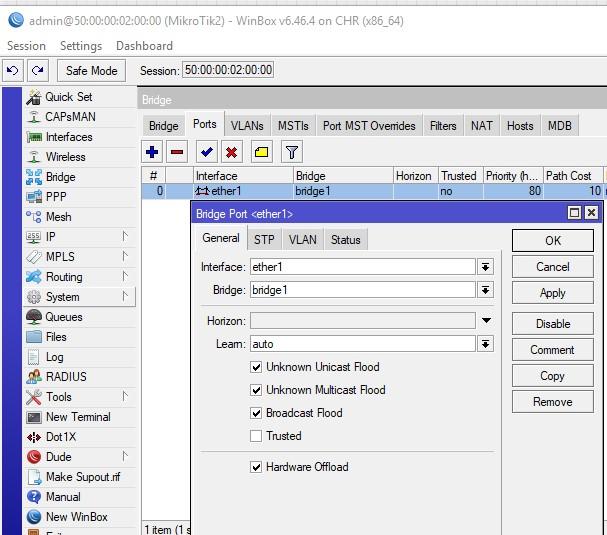Click the blue plus add port icon
The height and width of the screenshot is (535, 607).
pos(152,152)
